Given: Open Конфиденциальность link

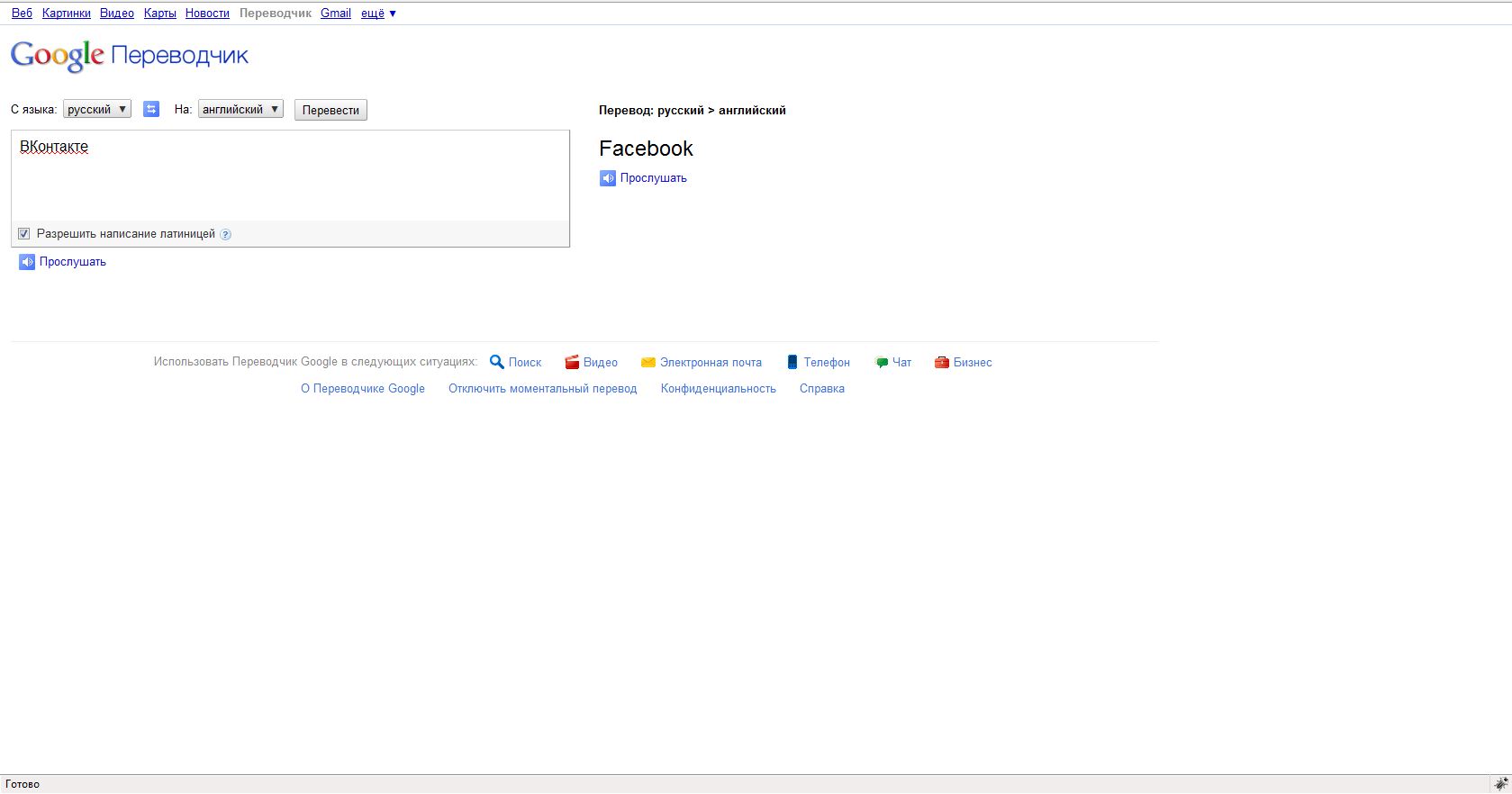Looking at the screenshot, I should pos(719,389).
